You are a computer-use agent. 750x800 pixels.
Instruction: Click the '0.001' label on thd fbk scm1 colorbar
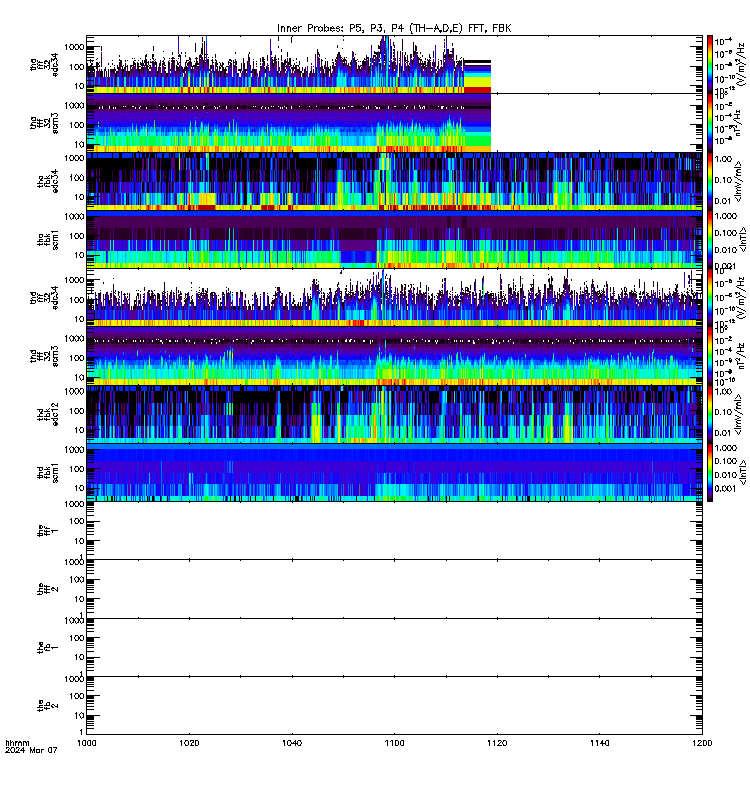725,489
